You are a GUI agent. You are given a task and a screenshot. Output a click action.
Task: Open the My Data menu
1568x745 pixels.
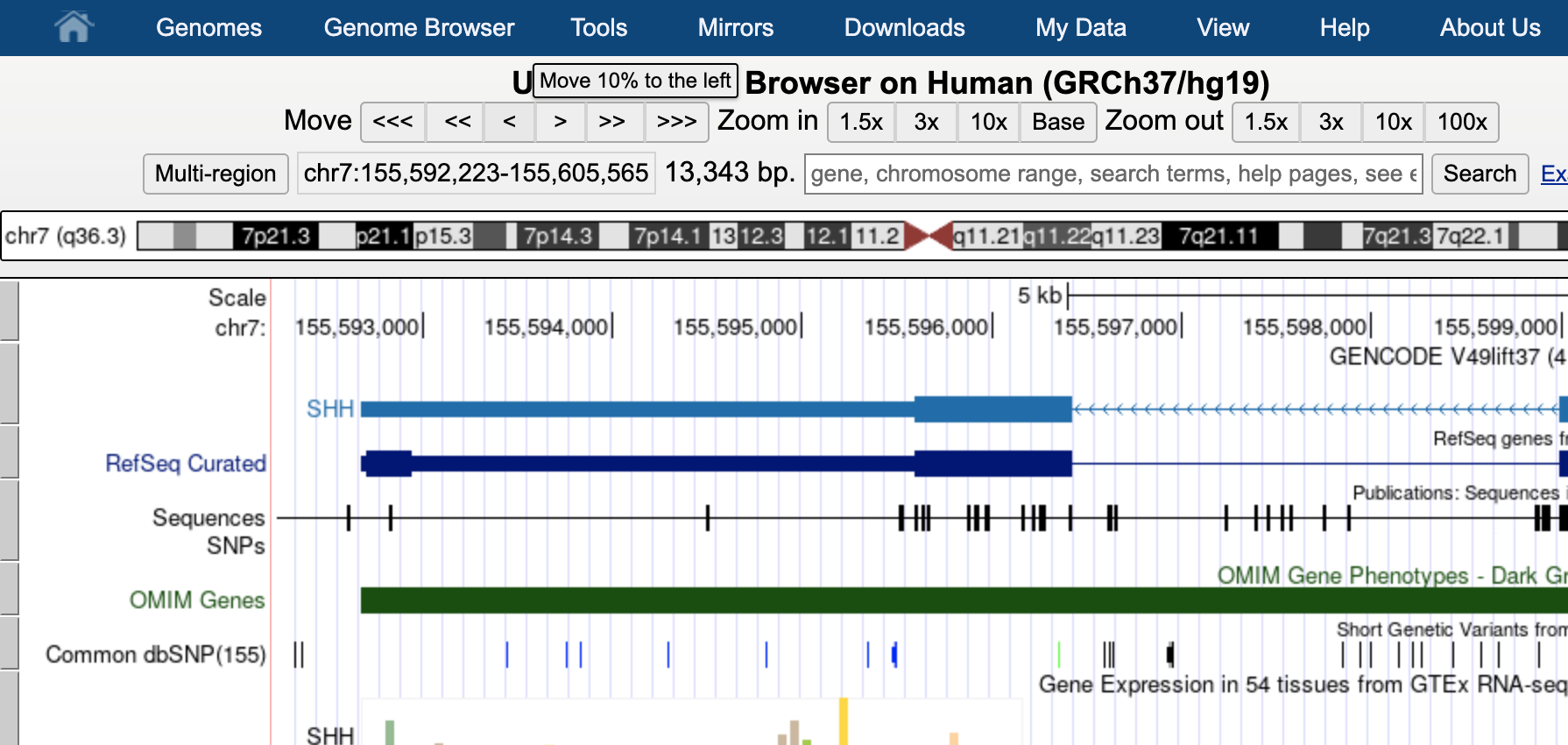click(1080, 28)
